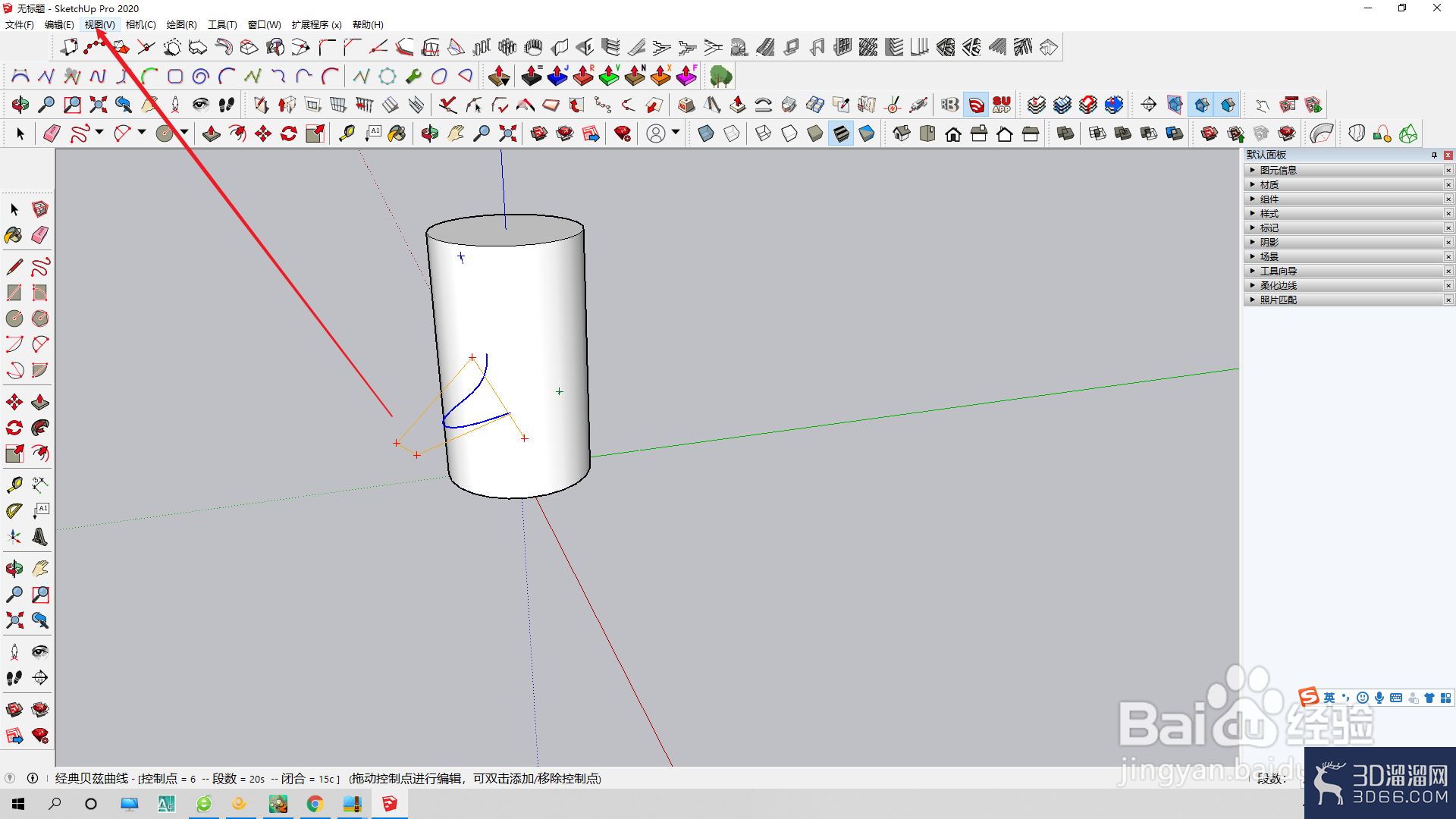Switch to Front view house icon
Screen dimensions: 1456x819
(953, 133)
